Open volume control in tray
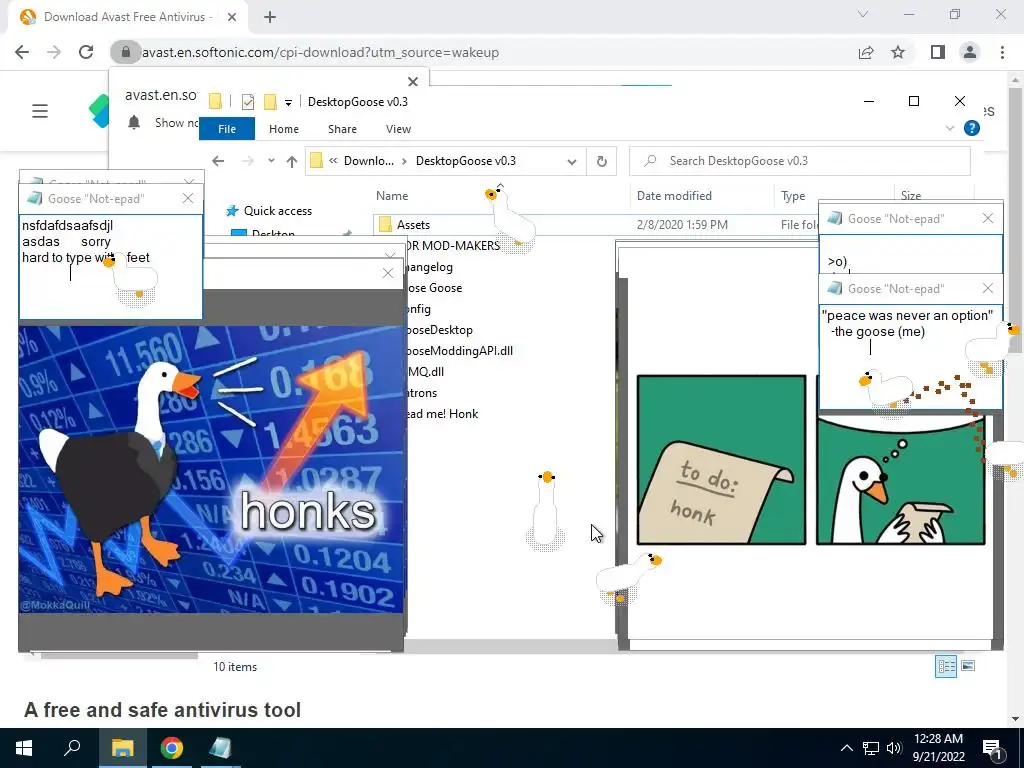Viewport: 1024px width, 768px height. click(x=894, y=748)
